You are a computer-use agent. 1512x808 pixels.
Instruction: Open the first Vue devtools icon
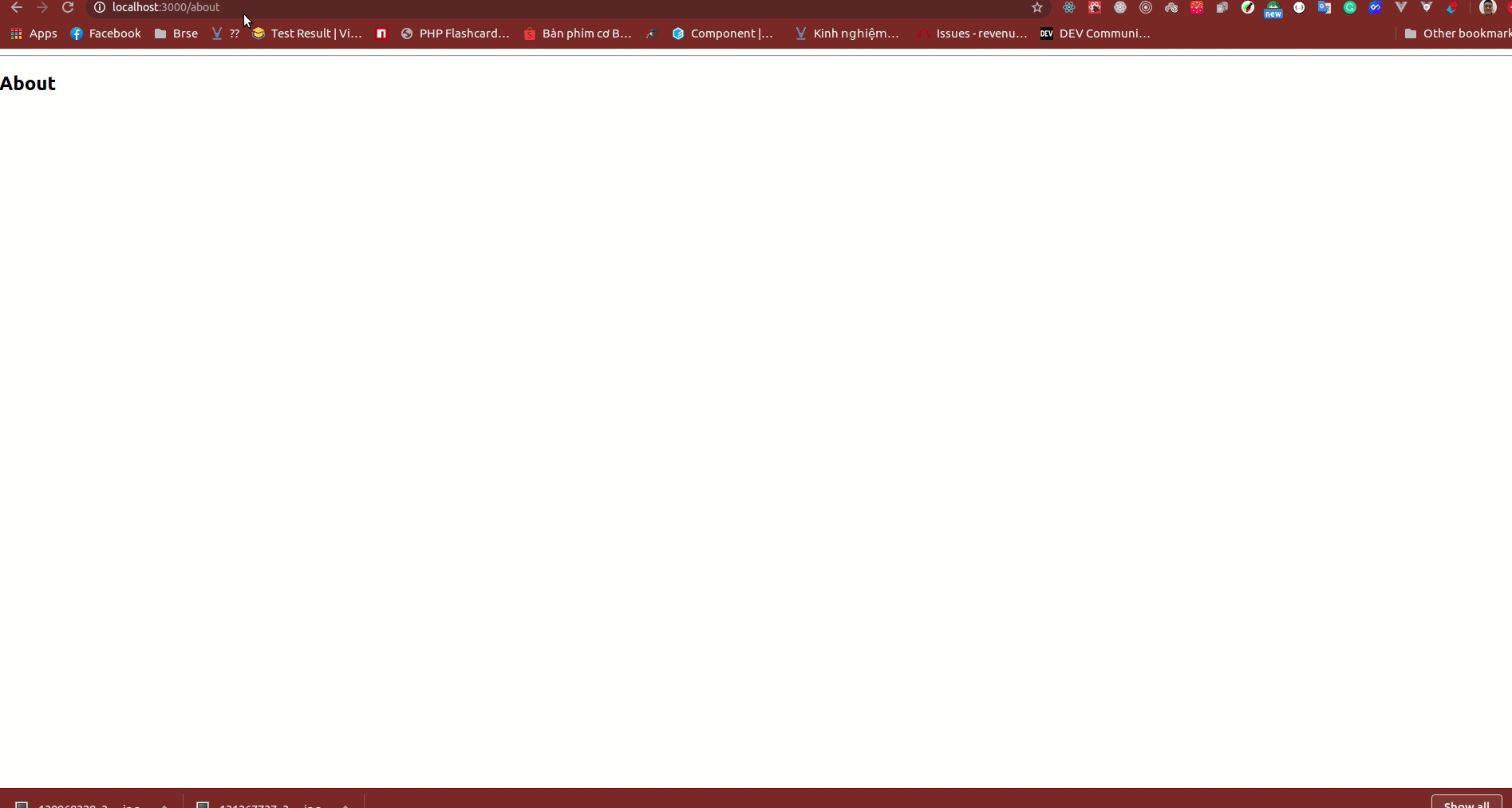tap(1401, 7)
